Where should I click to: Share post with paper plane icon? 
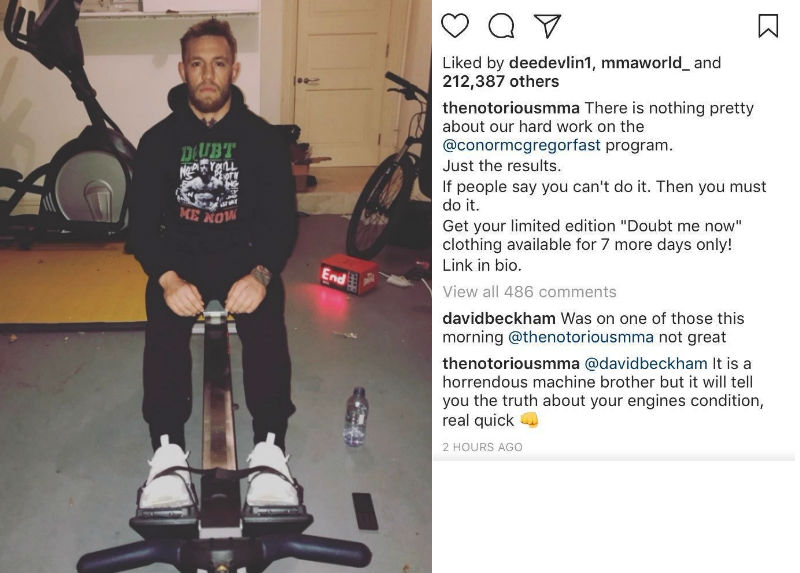pyautogui.click(x=547, y=25)
